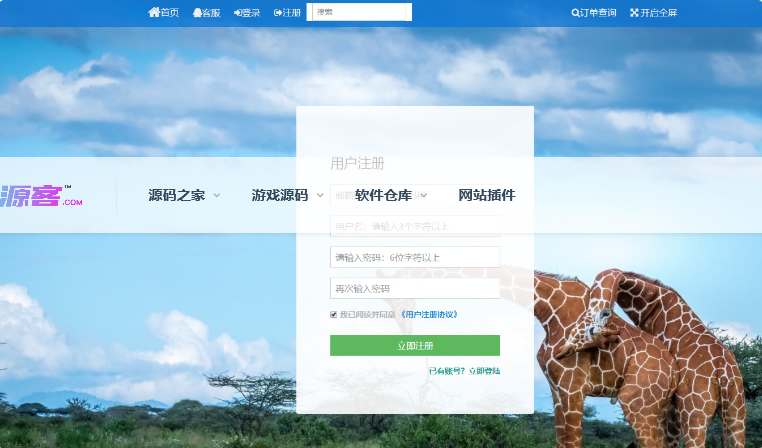The image size is (762, 448).
Task: Click the order query magnifier icon
Action: pos(575,13)
